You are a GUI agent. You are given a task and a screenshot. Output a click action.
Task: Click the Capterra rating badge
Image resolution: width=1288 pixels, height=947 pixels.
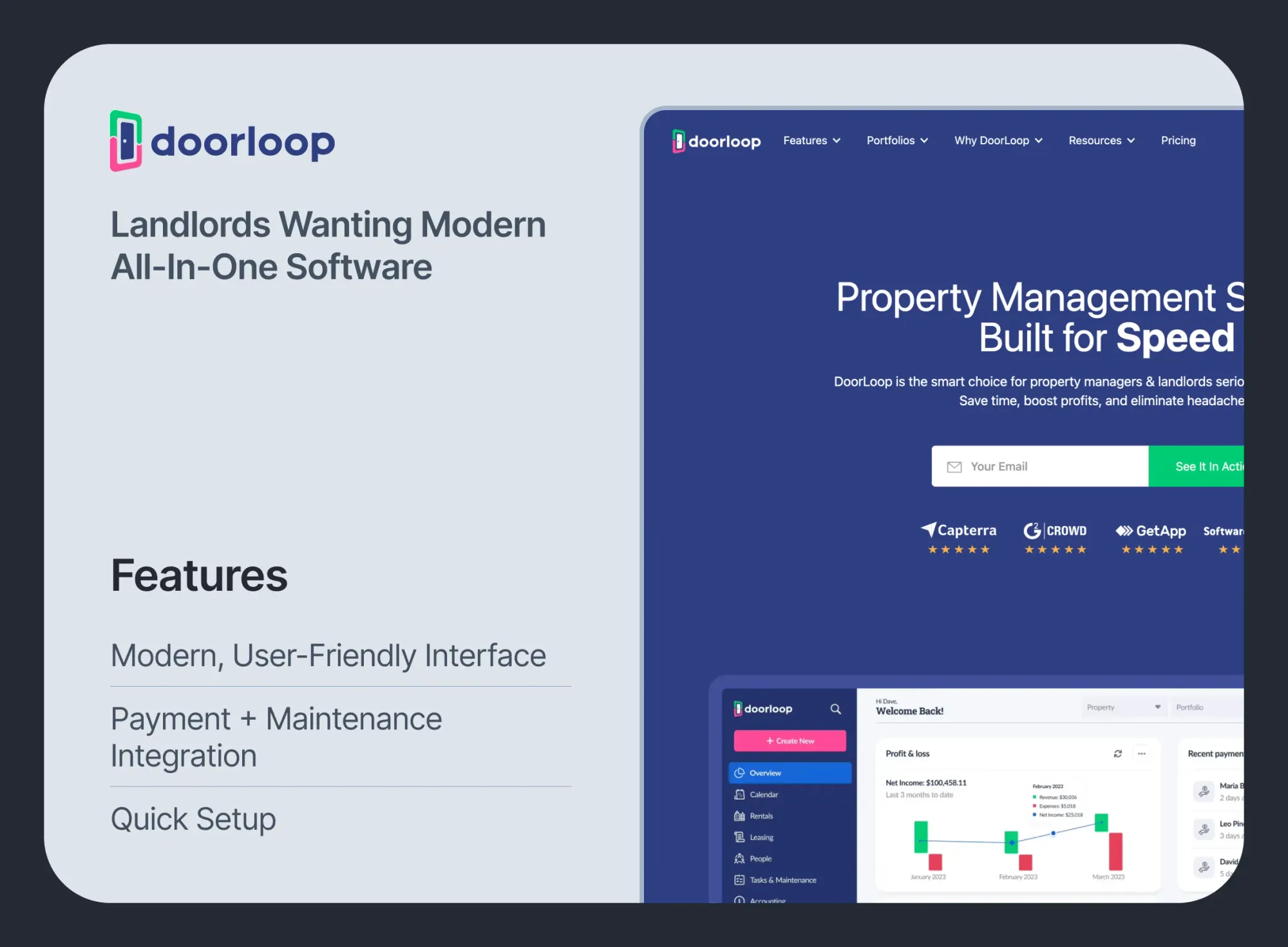(x=959, y=538)
